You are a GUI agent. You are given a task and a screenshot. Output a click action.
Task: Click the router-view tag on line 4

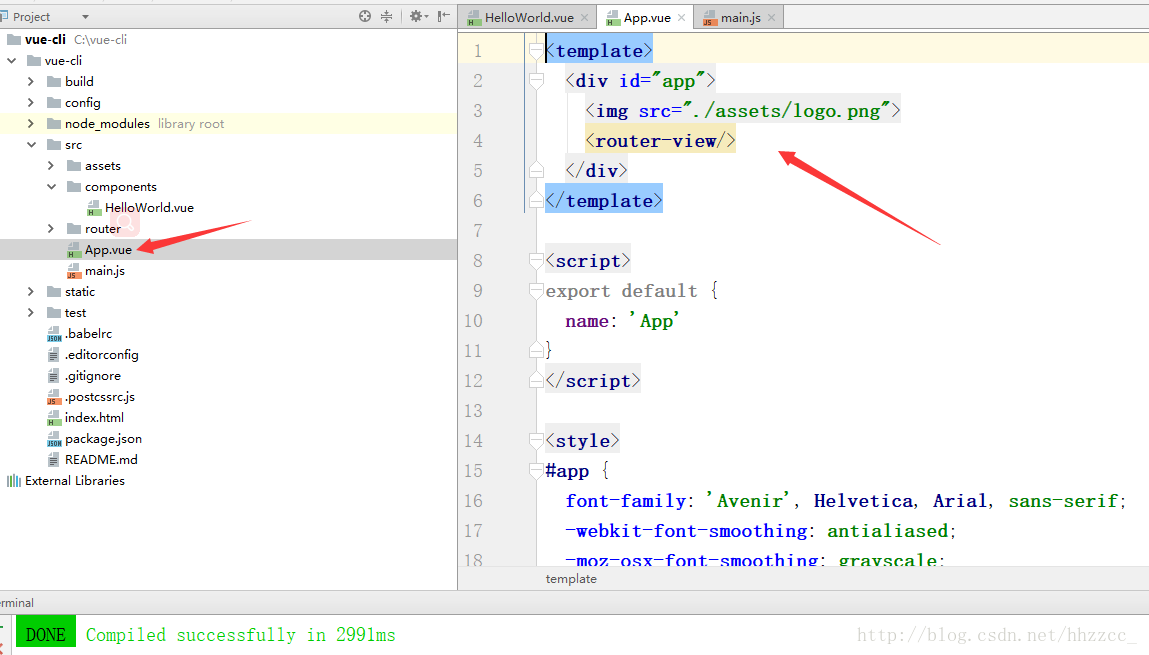(x=660, y=141)
